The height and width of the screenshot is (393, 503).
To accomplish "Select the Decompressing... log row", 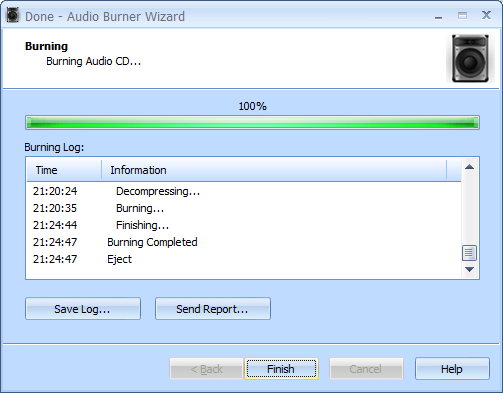I will [244, 191].
